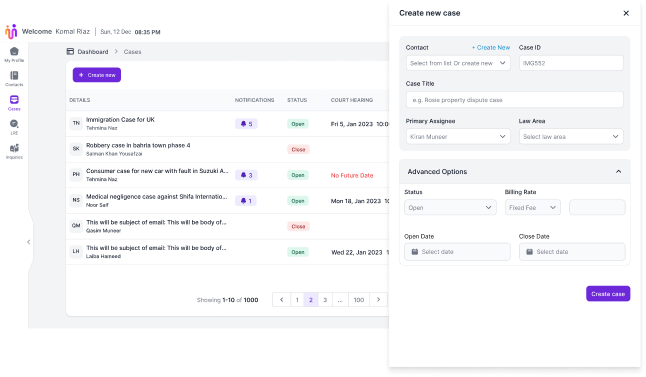Open the Law Area dropdown
The height and width of the screenshot is (377, 646).
click(x=571, y=136)
